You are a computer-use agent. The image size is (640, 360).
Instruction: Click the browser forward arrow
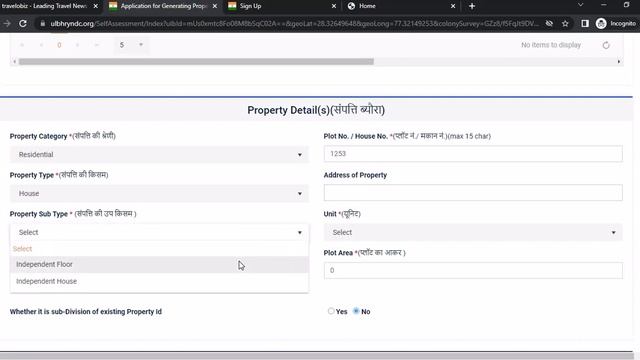coord(7,24)
